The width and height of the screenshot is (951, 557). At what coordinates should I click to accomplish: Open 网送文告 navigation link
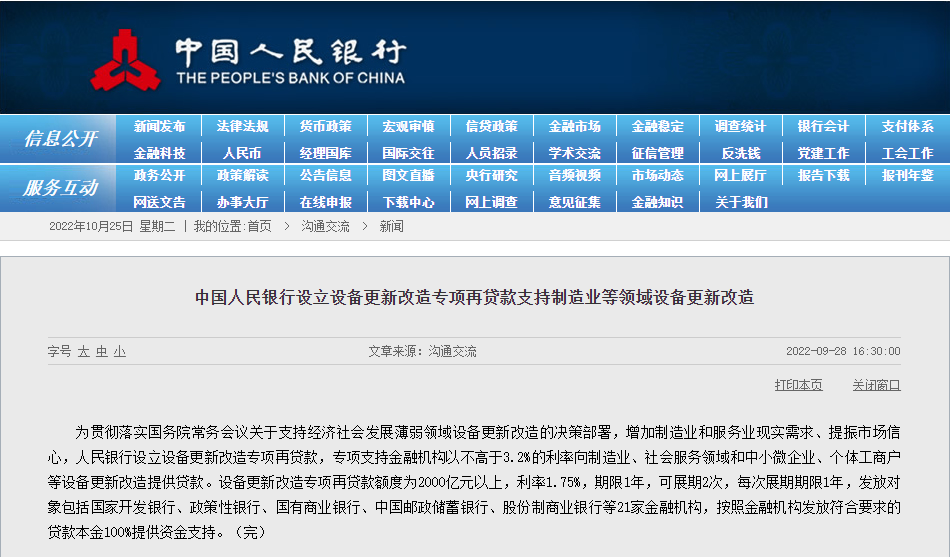pyautogui.click(x=160, y=202)
